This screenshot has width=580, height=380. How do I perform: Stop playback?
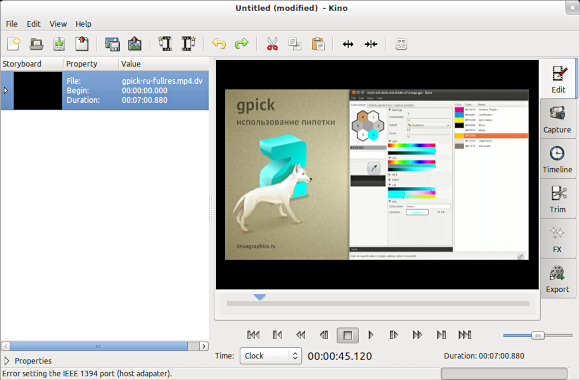click(x=347, y=335)
